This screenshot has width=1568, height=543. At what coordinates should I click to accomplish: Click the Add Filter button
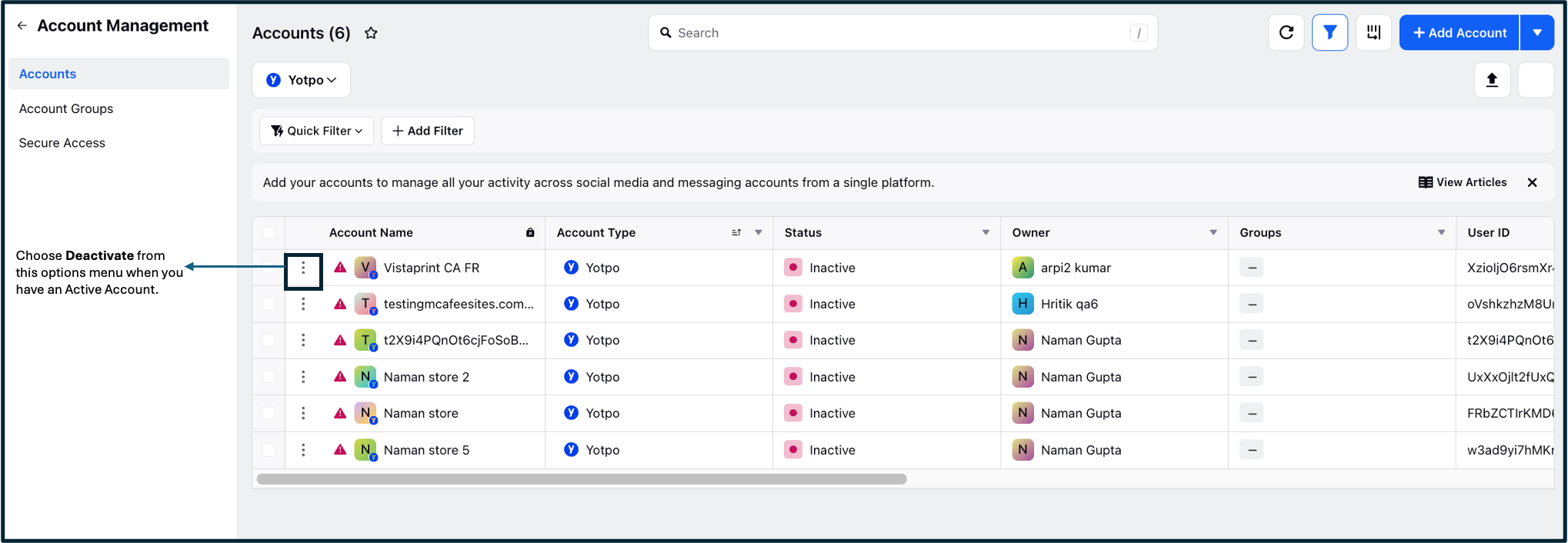[428, 131]
